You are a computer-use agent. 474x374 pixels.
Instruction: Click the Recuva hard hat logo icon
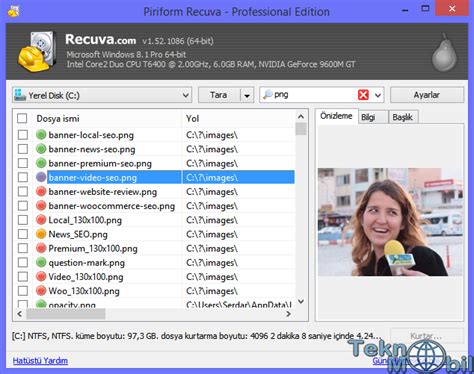point(36,51)
